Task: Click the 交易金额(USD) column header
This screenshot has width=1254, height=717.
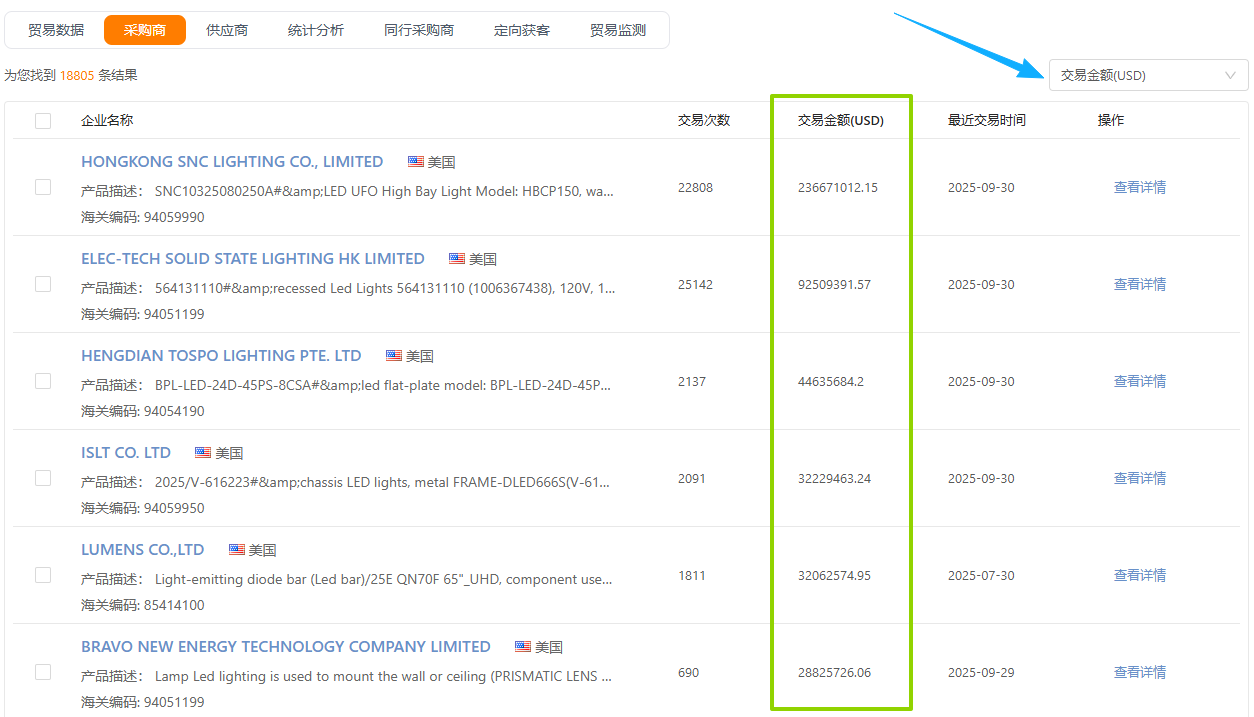Action: point(841,120)
